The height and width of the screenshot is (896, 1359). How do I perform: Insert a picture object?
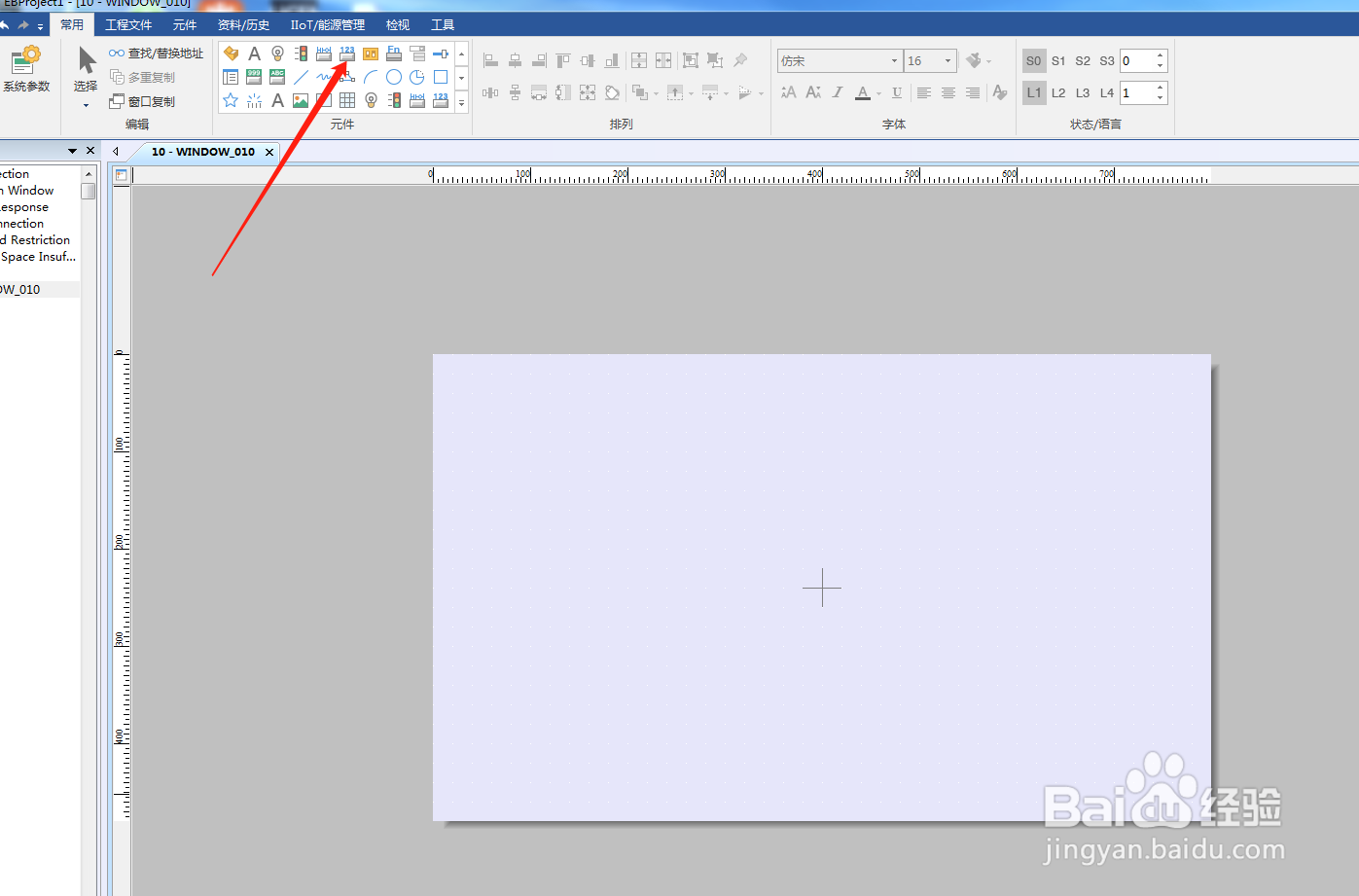301,100
